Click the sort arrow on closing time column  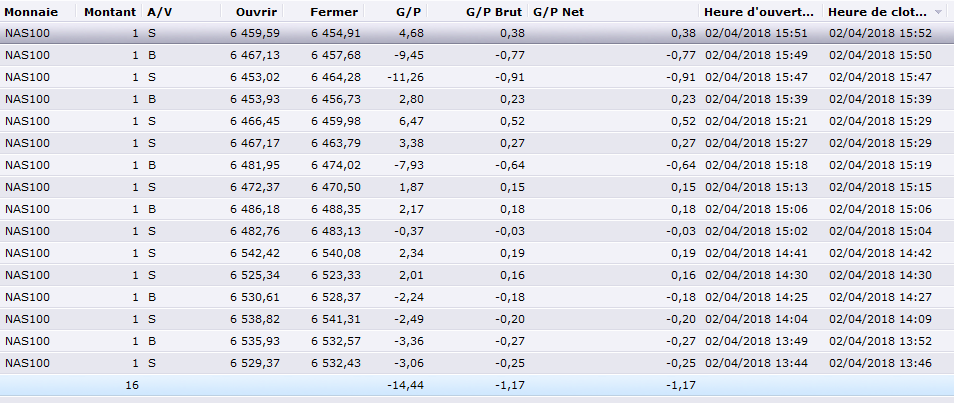(x=938, y=11)
